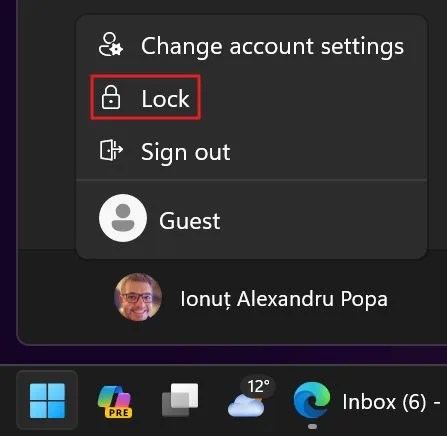This screenshot has height=436, width=447.
Task: Click the padlock icon
Action: pos(111,97)
